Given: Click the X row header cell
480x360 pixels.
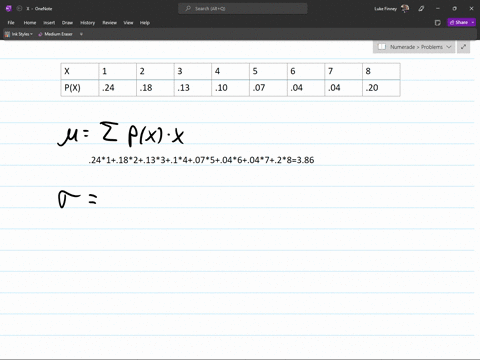Looking at the screenshot, I should point(80,71).
